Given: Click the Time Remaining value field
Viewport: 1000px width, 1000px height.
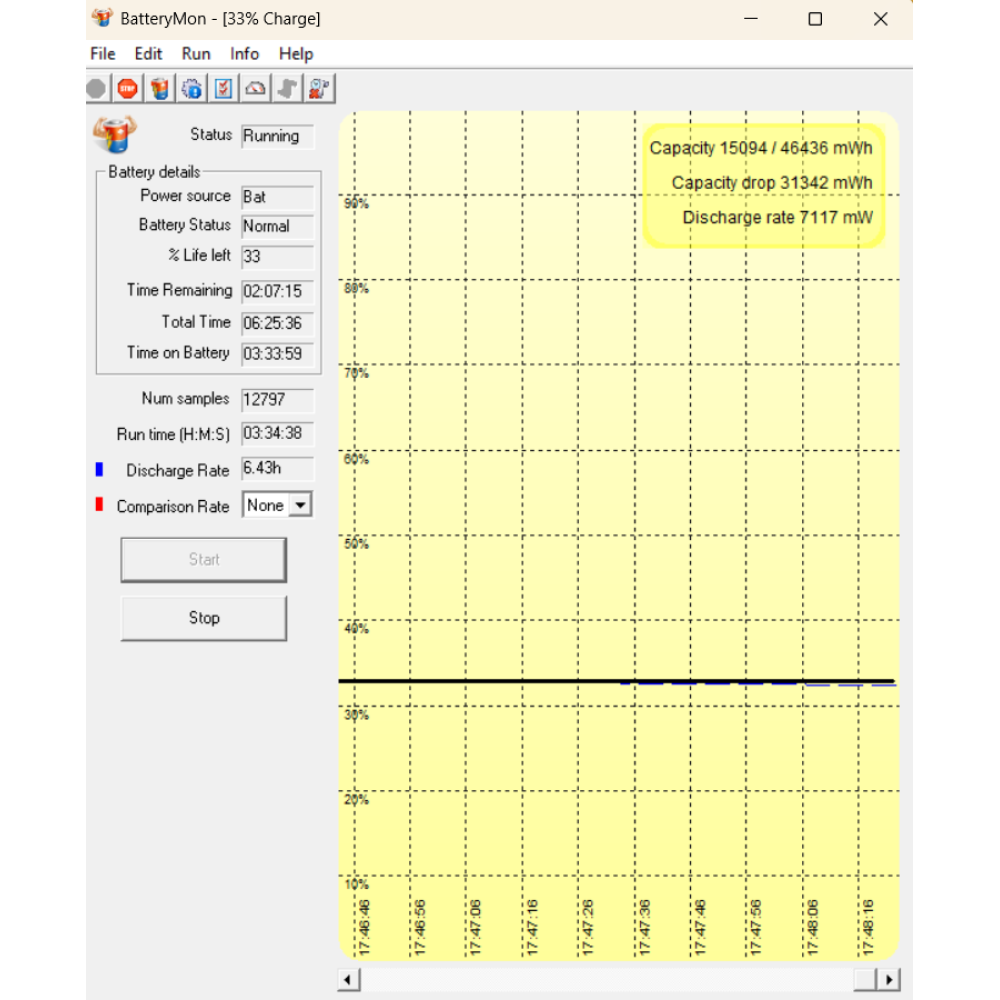Looking at the screenshot, I should pyautogui.click(x=277, y=292).
